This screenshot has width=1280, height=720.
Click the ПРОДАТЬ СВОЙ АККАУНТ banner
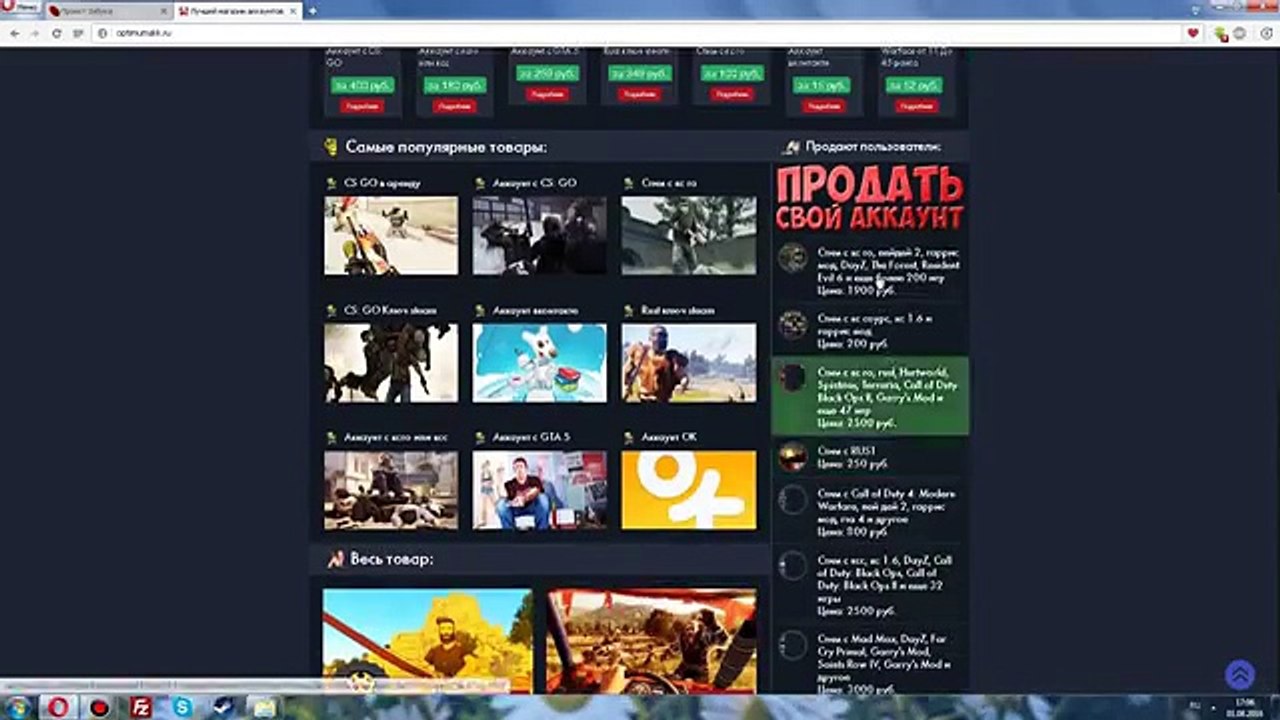[870, 199]
